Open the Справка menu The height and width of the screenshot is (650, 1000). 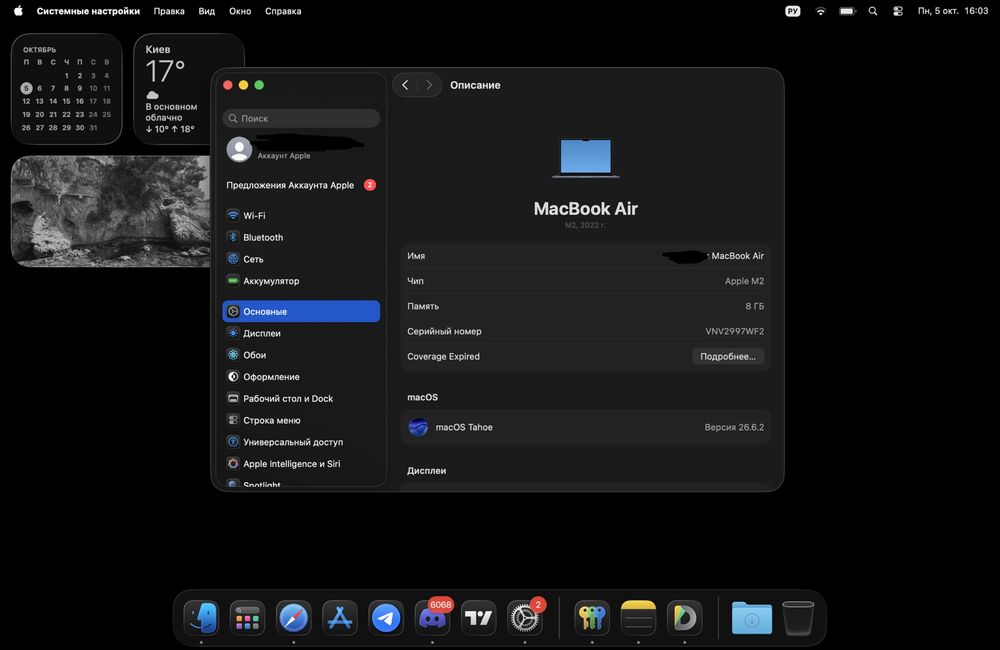[283, 11]
